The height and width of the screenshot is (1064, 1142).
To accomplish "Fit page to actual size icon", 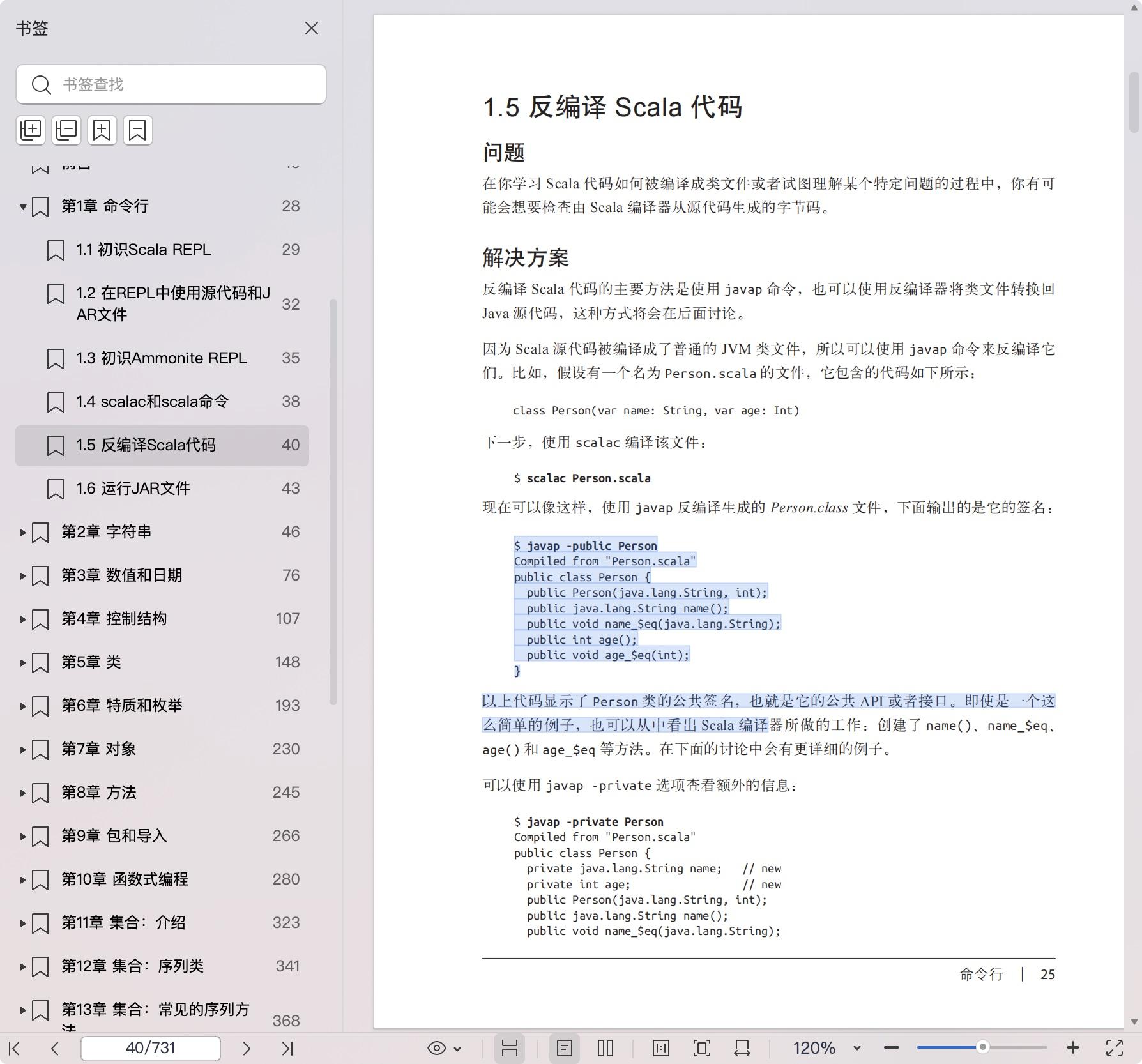I will coord(661,1048).
